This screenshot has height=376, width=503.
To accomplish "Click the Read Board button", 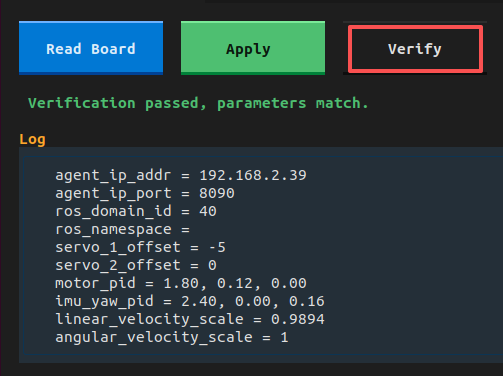I will click(91, 48).
